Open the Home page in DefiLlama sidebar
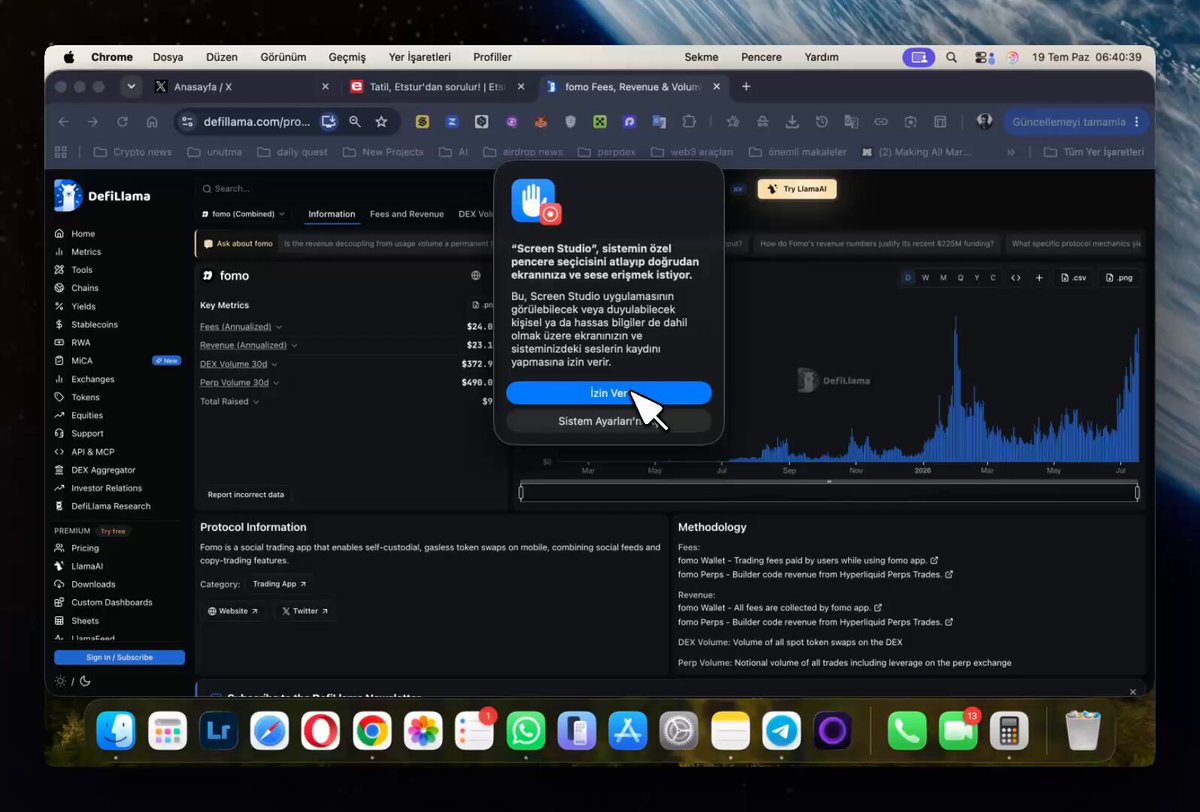This screenshot has width=1200, height=812. (83, 234)
